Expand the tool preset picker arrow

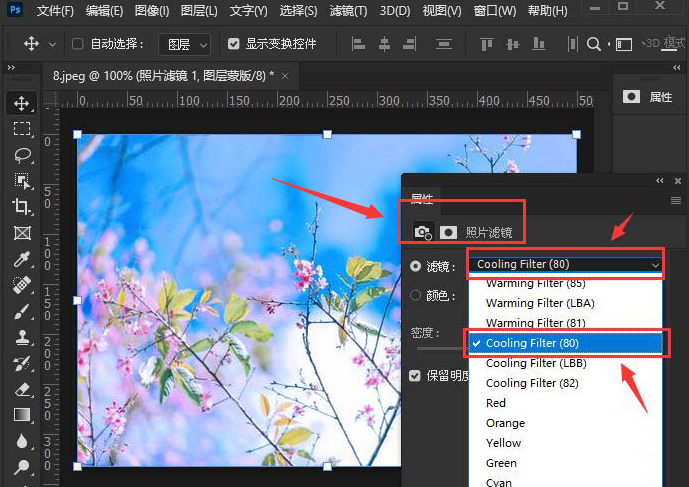click(x=52, y=44)
